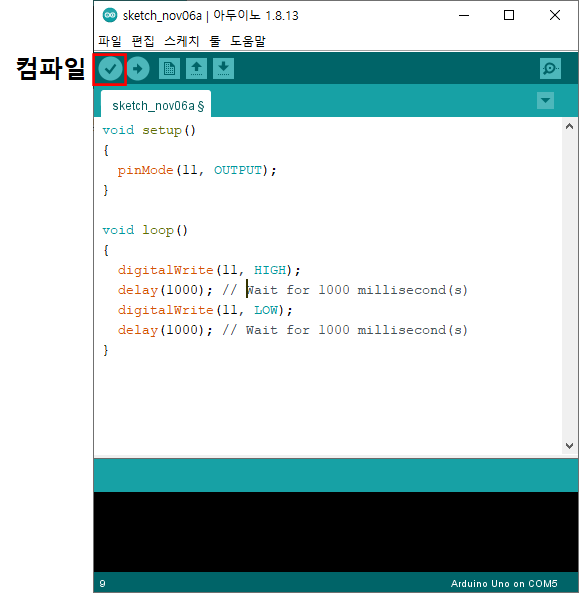
Task: Click the first delay(1000) comment line
Action: click(293, 290)
